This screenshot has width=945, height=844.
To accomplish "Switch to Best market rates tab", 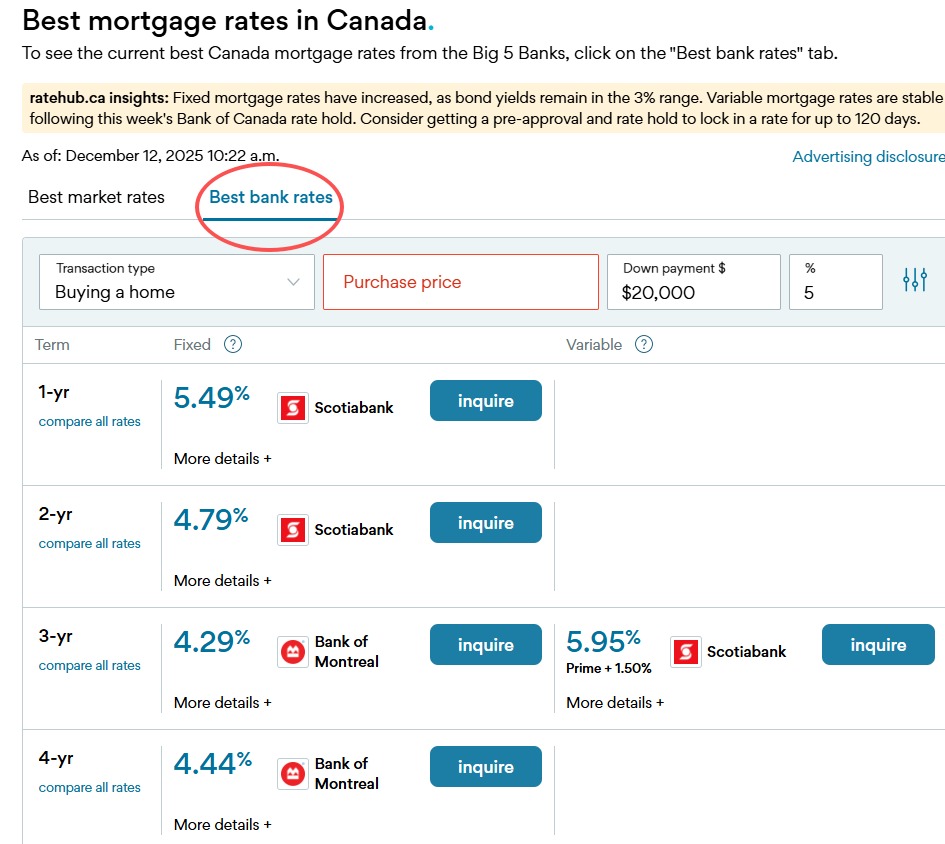I will point(96,197).
